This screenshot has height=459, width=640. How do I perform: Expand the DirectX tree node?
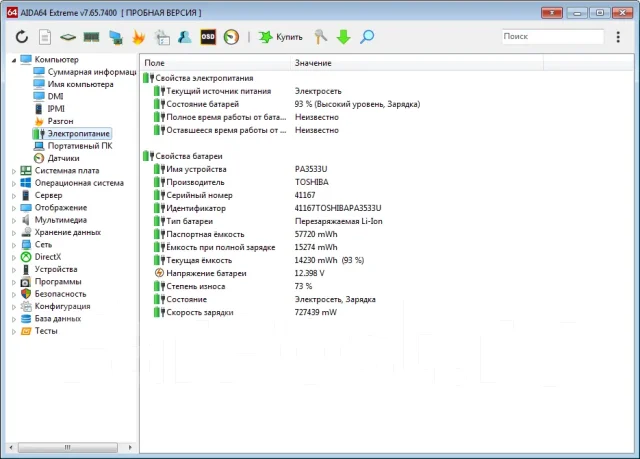tap(14, 257)
